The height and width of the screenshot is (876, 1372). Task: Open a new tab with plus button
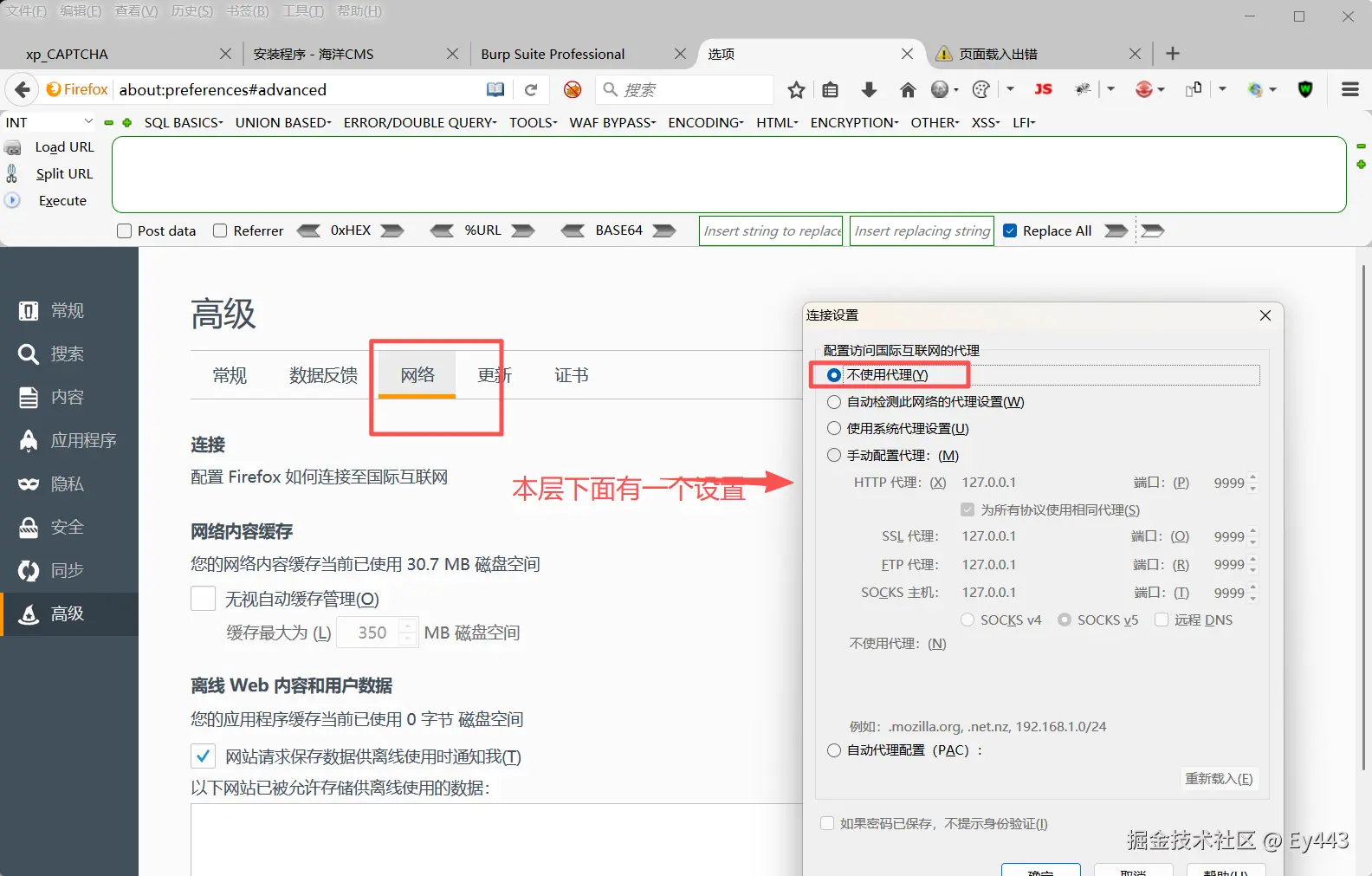tap(1173, 54)
